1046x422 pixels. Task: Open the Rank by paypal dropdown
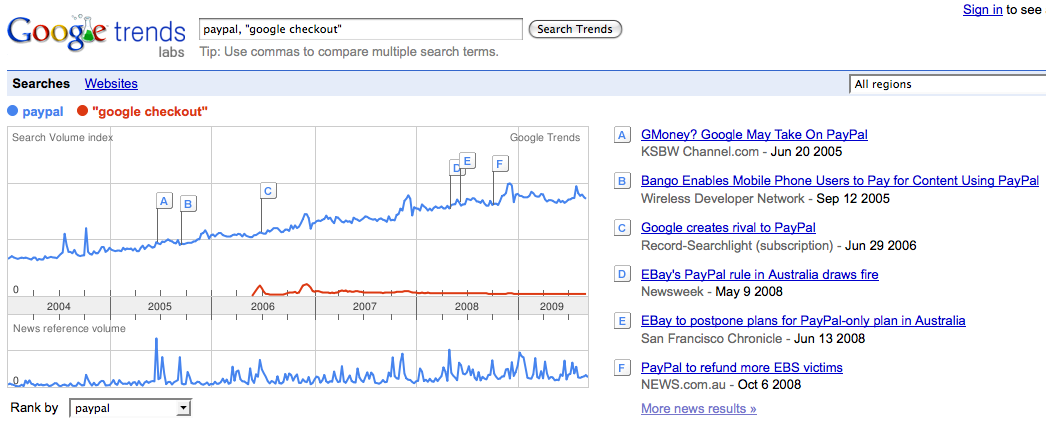tap(130, 408)
